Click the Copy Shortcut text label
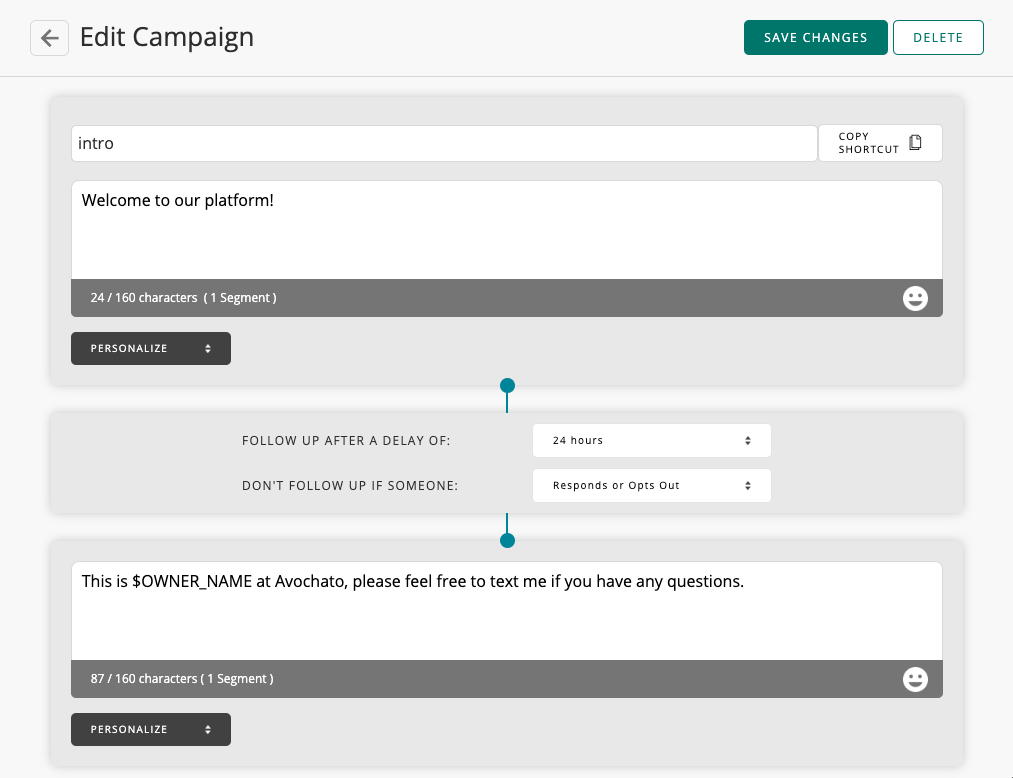The height and width of the screenshot is (778, 1013). point(868,143)
